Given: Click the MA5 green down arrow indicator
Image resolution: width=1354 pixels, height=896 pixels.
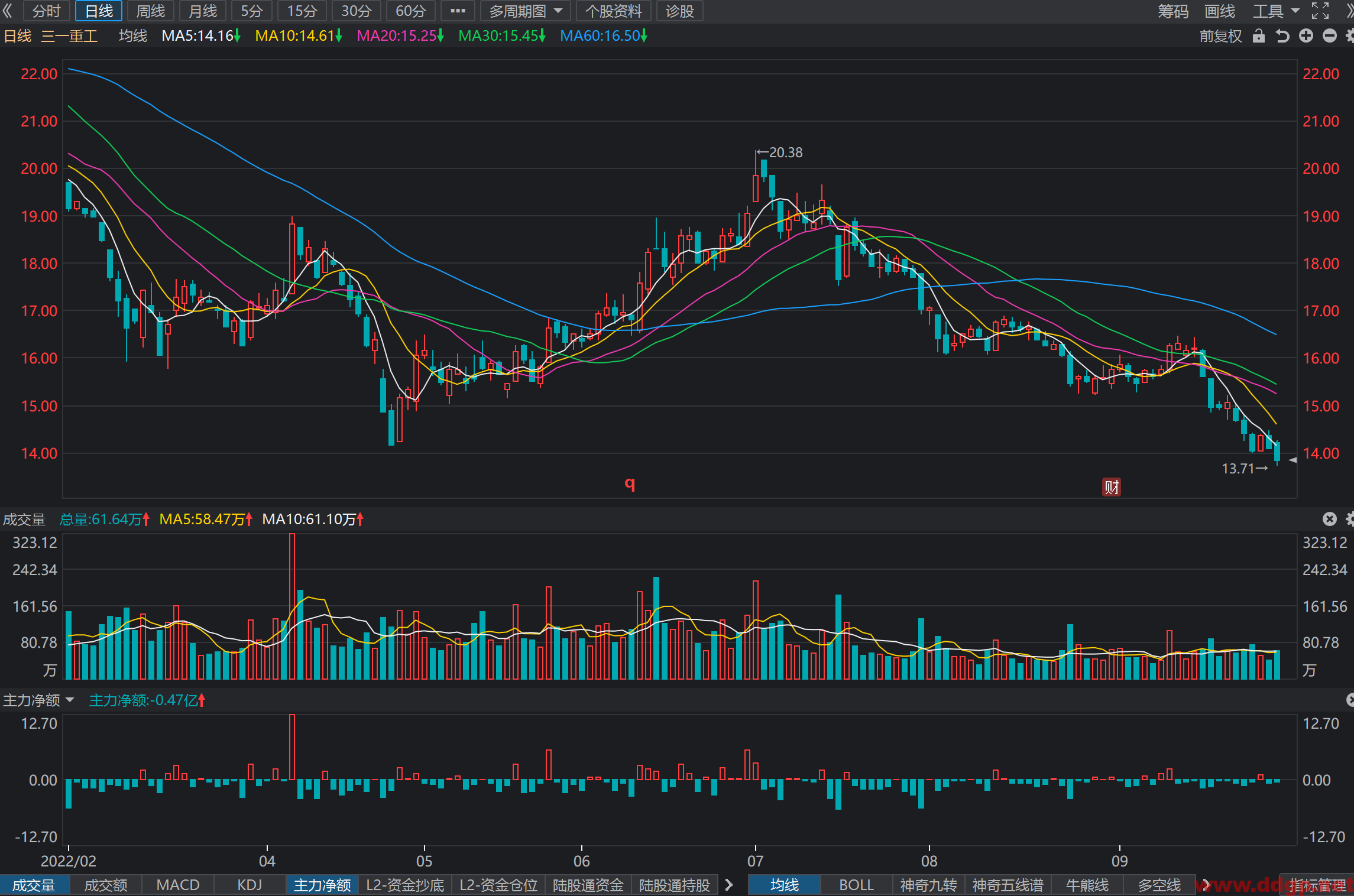Looking at the screenshot, I should (237, 36).
